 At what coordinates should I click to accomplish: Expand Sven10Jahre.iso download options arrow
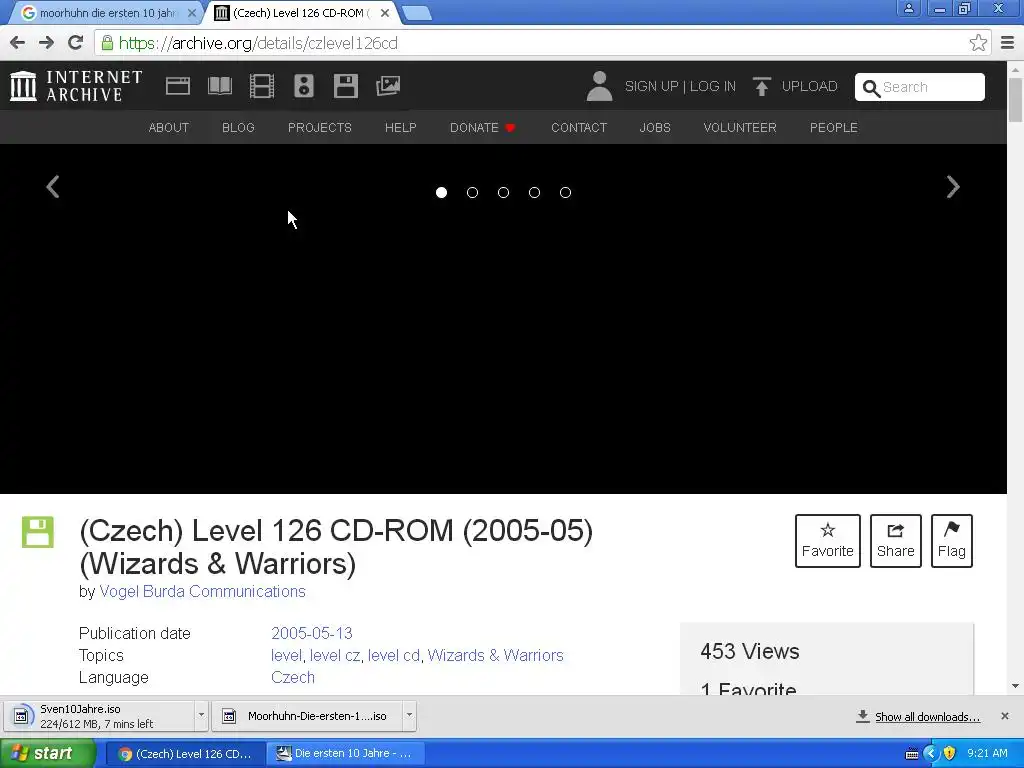[x=201, y=715]
